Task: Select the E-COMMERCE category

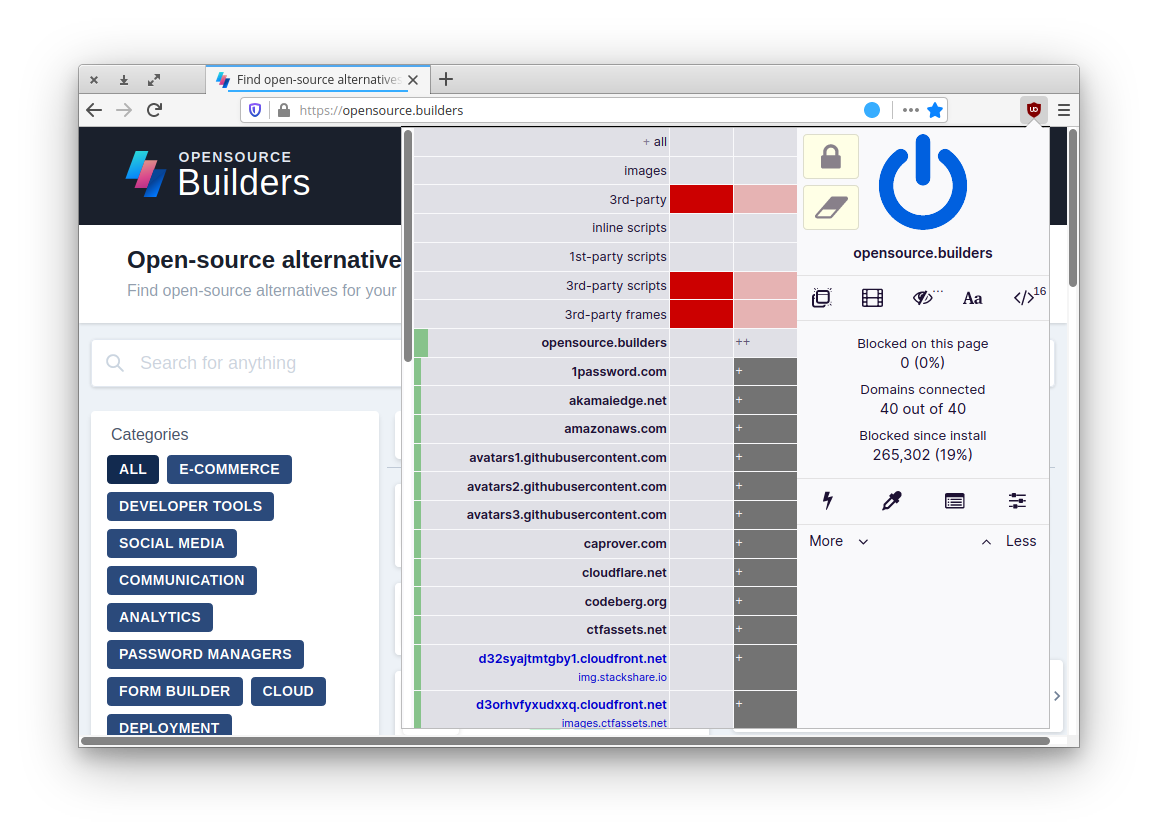Action: [x=229, y=469]
